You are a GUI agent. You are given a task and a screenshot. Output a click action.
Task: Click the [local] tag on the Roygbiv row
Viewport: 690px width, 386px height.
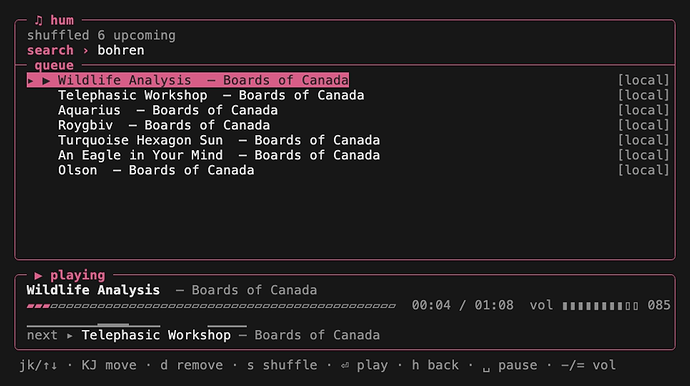[643, 125]
